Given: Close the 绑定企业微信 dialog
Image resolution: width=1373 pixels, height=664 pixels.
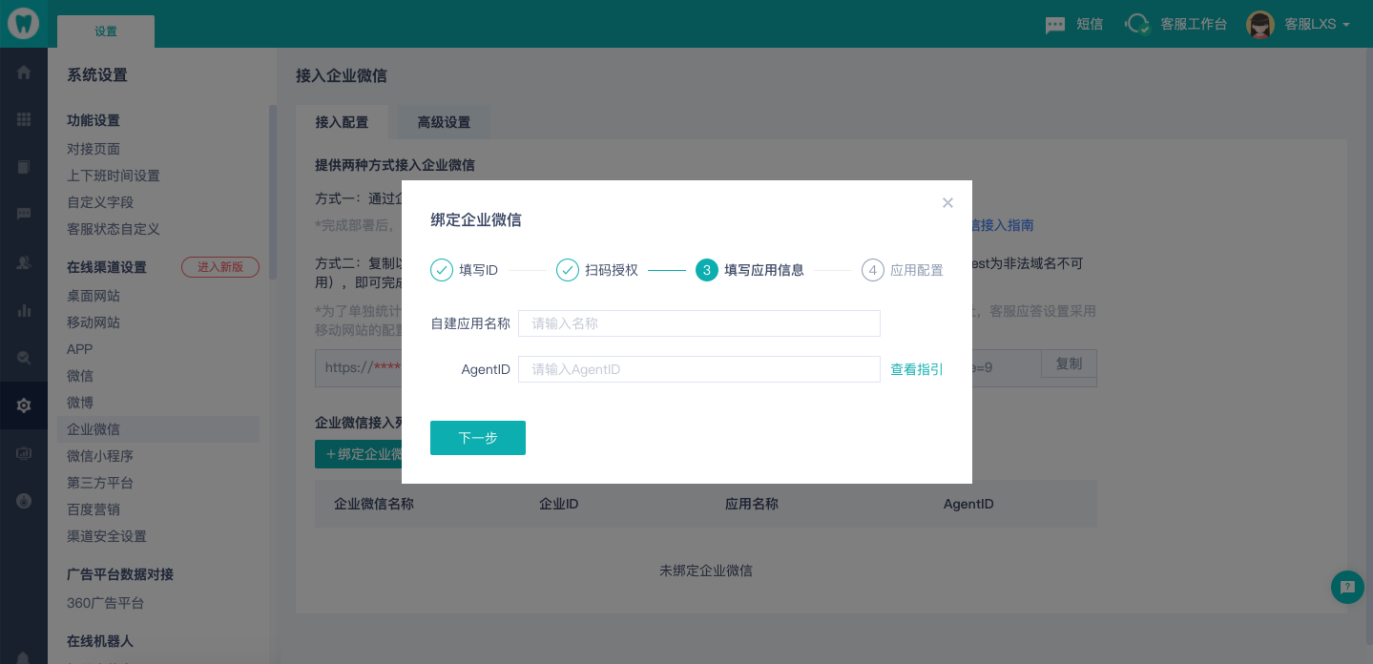Looking at the screenshot, I should 947,203.
